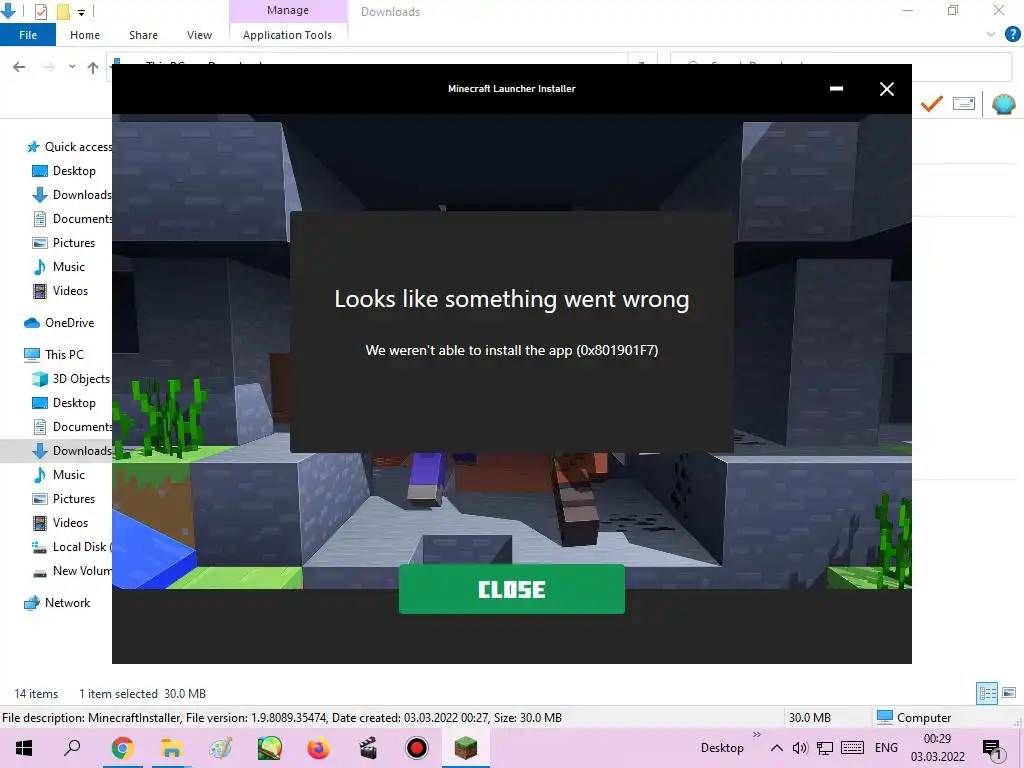Show hidden system tray icons
This screenshot has width=1024, height=768.
tap(776, 748)
